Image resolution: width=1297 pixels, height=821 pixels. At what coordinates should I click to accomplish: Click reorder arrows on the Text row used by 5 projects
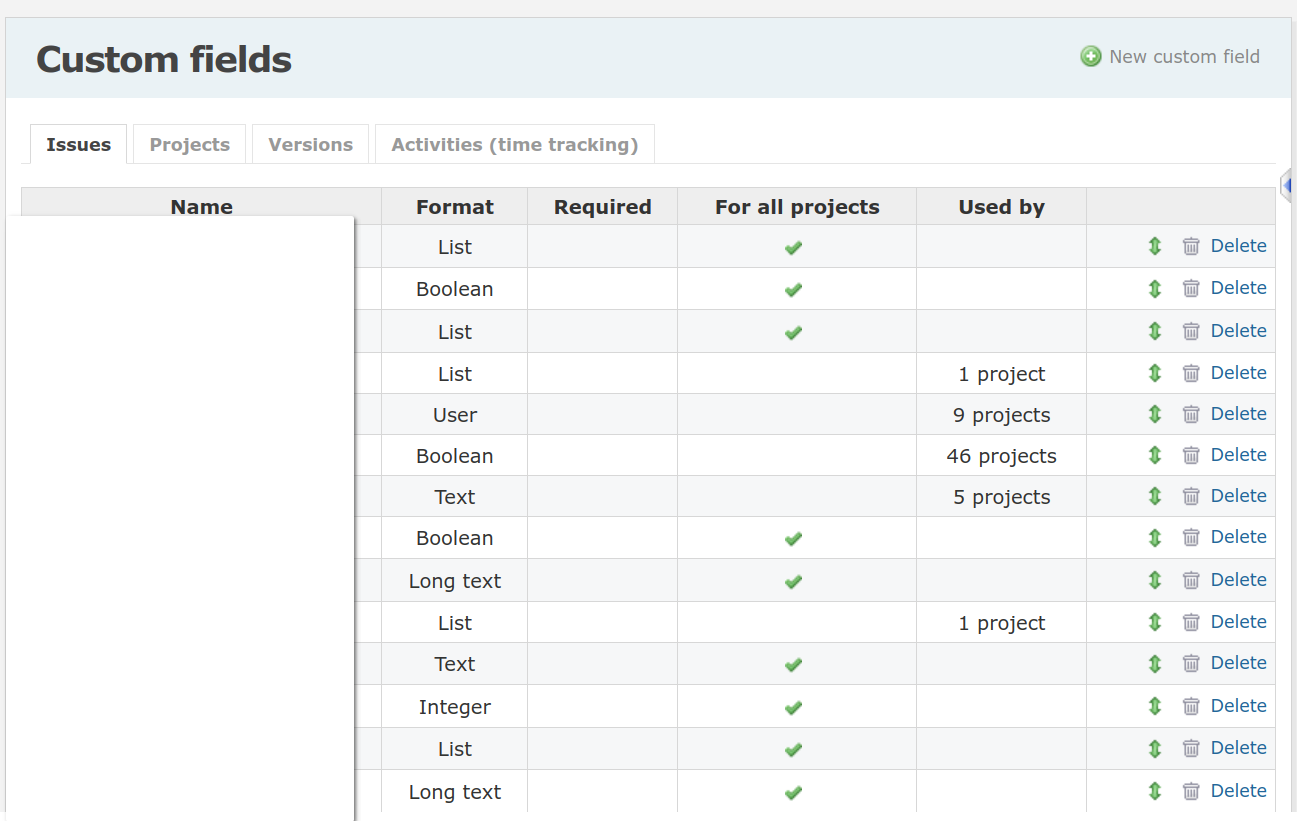[1155, 496]
